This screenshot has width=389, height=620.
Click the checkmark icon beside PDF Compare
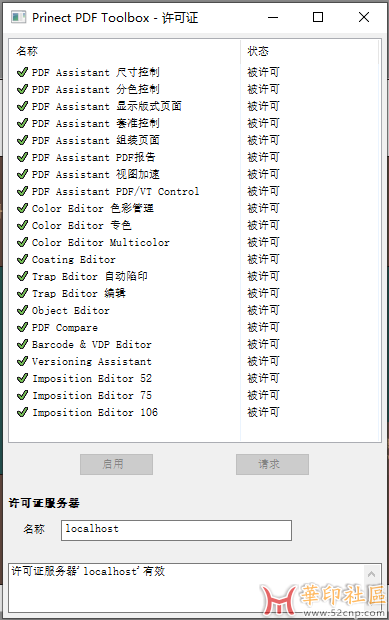click(22, 327)
